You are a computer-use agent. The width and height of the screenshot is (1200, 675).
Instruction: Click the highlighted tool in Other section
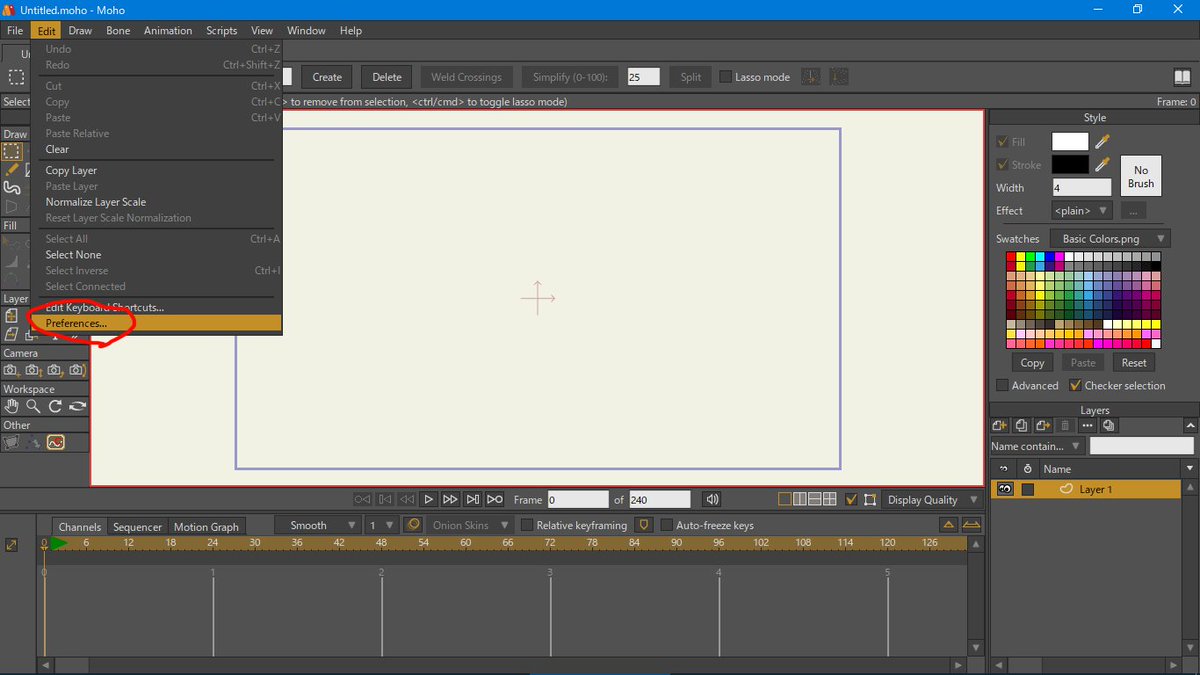[x=55, y=442]
